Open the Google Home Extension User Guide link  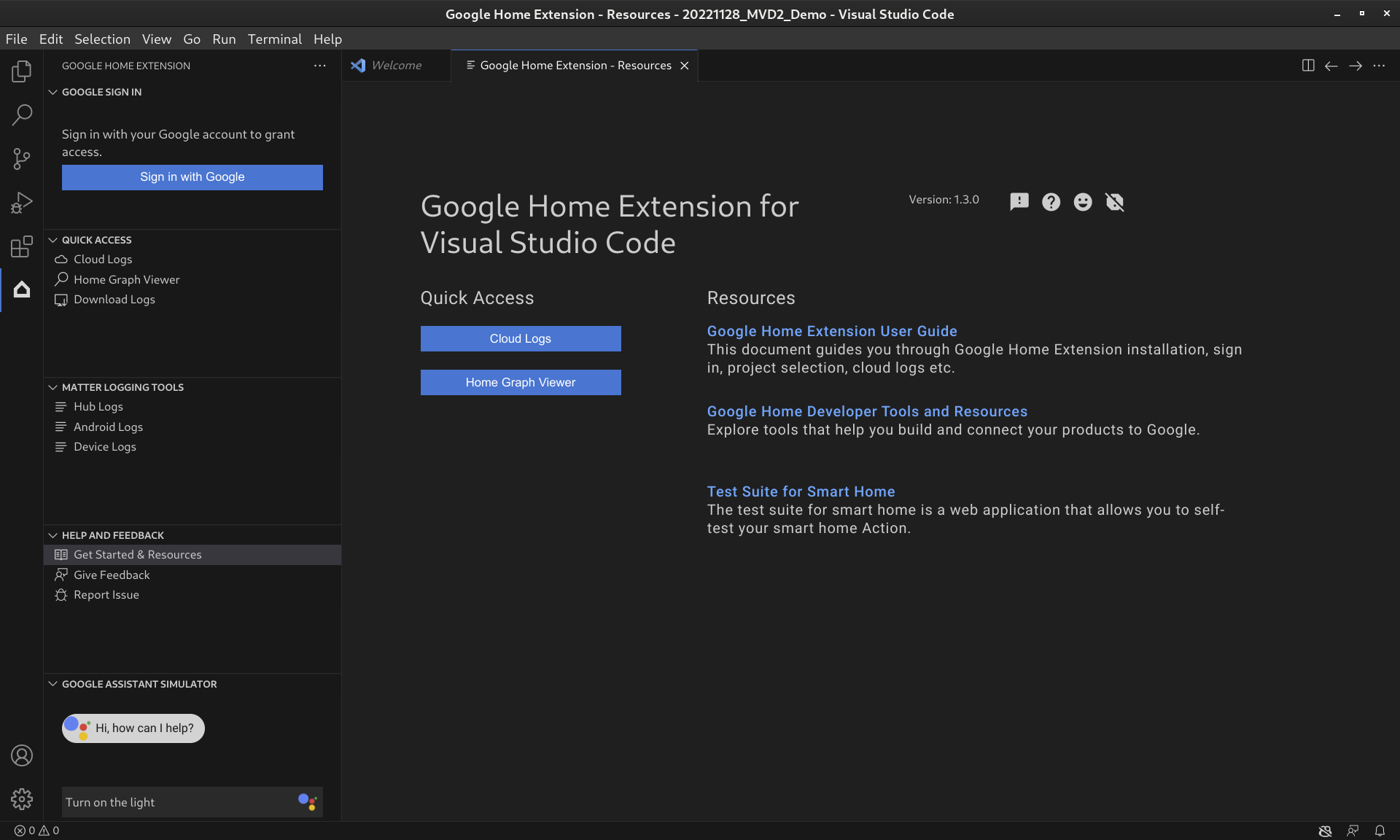pyautogui.click(x=832, y=330)
